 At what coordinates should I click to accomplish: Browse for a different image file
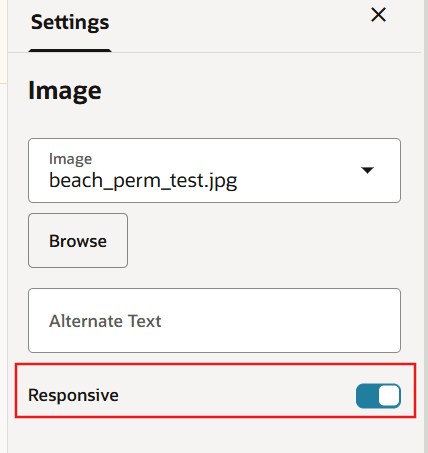point(78,241)
